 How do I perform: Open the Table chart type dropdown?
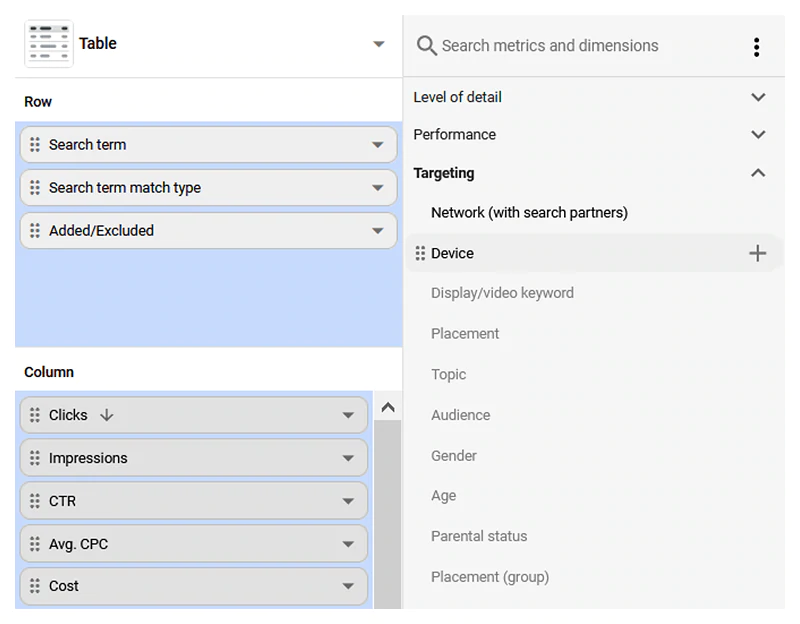pos(378,44)
